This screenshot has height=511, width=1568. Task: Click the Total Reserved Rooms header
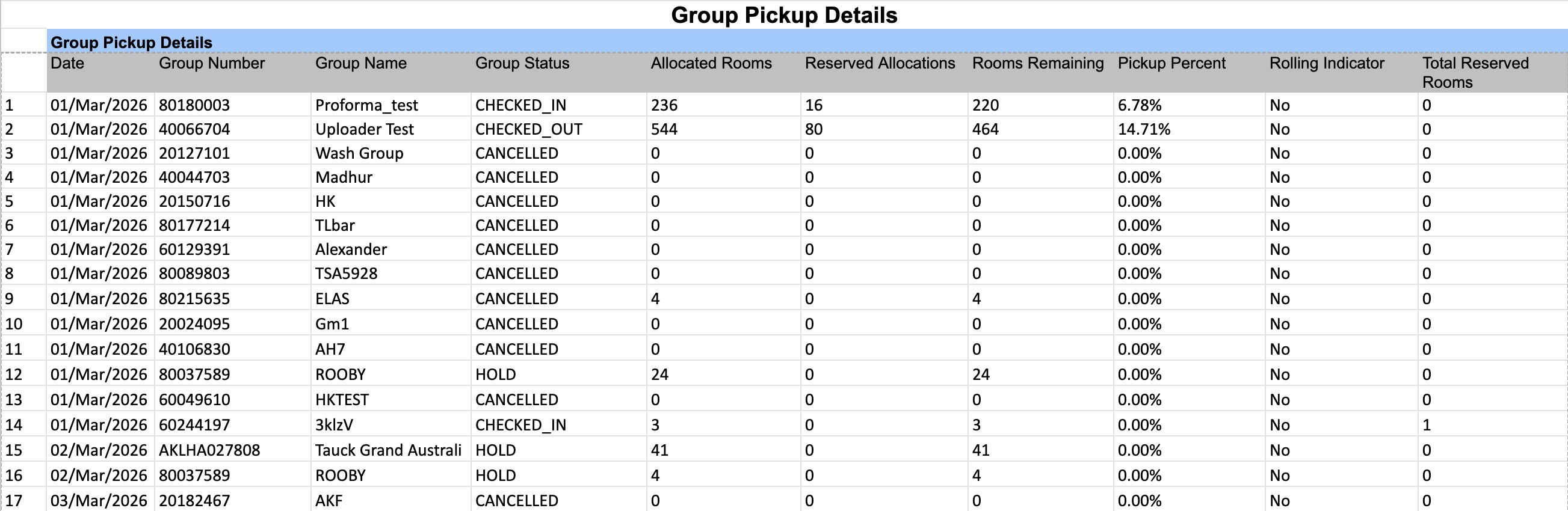(x=1475, y=72)
